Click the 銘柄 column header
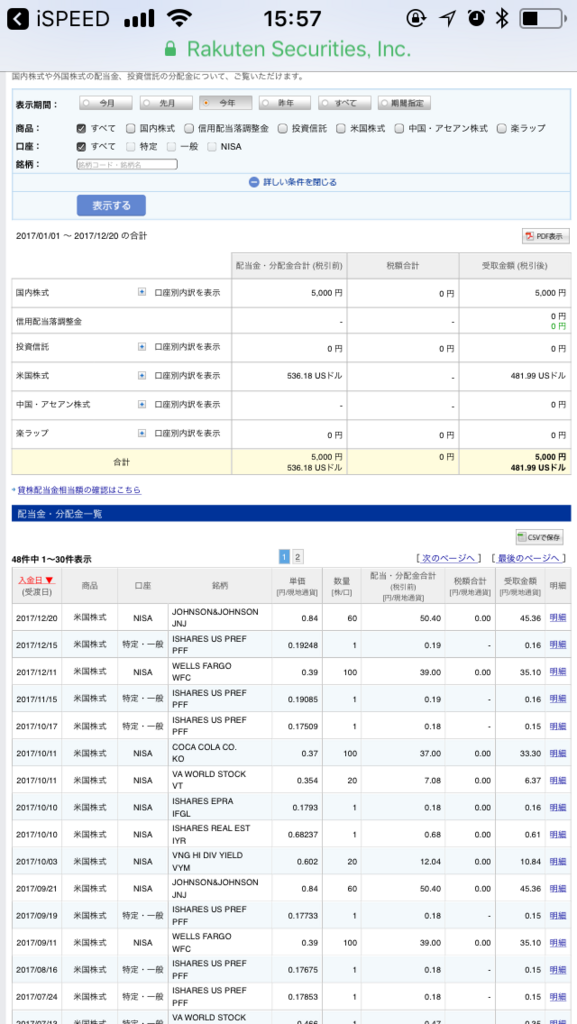 point(220,586)
